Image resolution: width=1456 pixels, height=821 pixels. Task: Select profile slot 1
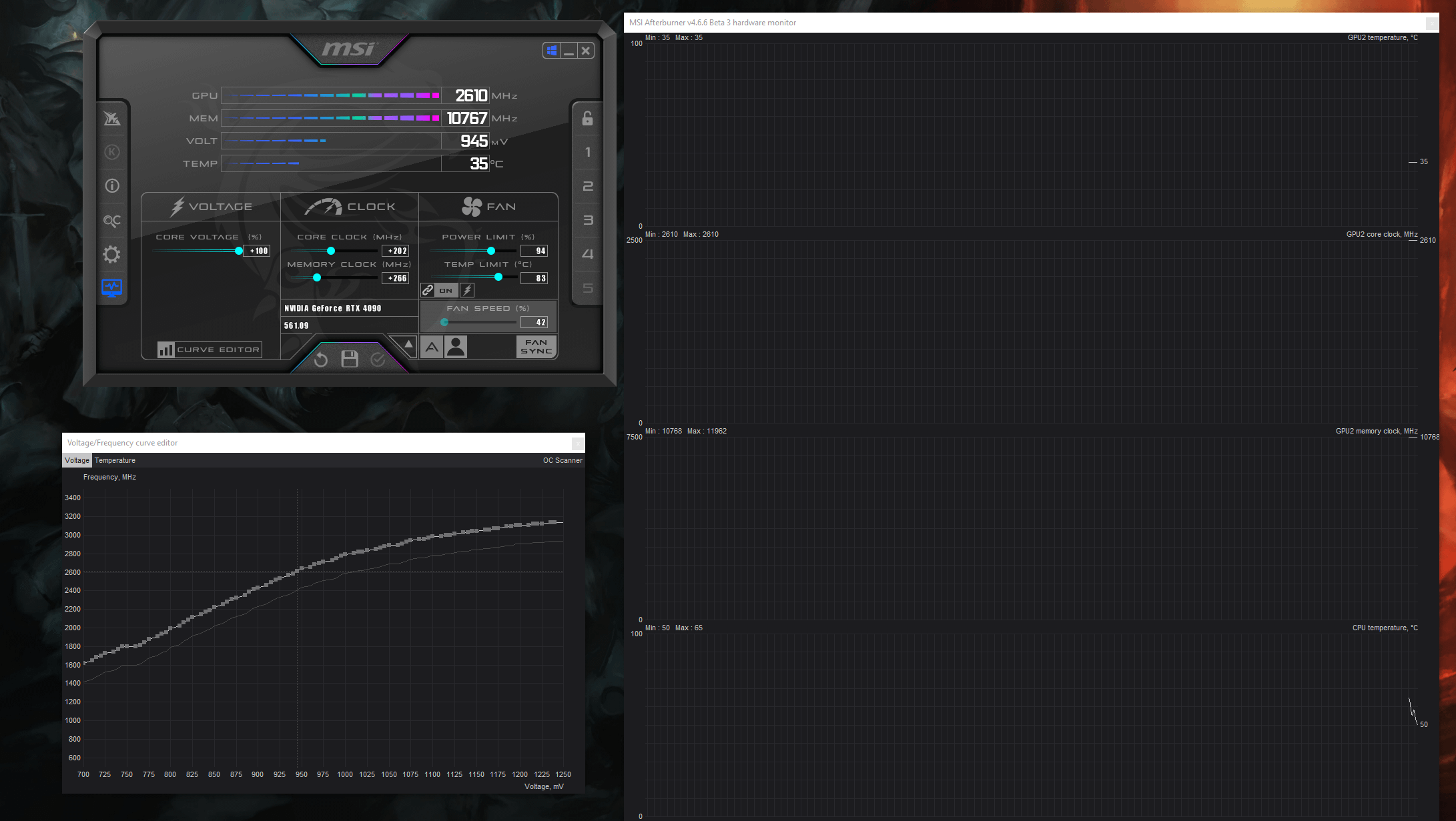point(587,152)
